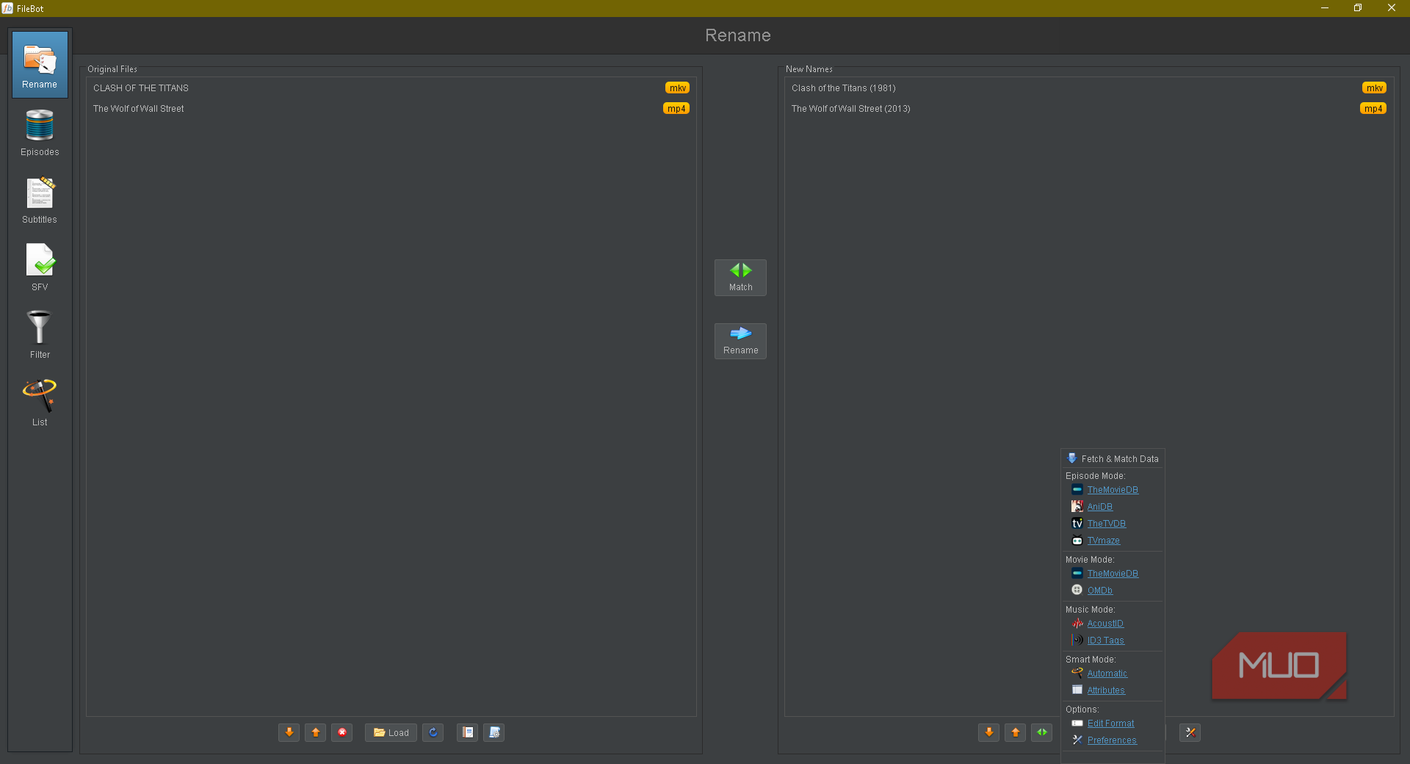Open Preferences from the fetch menu
This screenshot has width=1410, height=764.
(x=1111, y=741)
